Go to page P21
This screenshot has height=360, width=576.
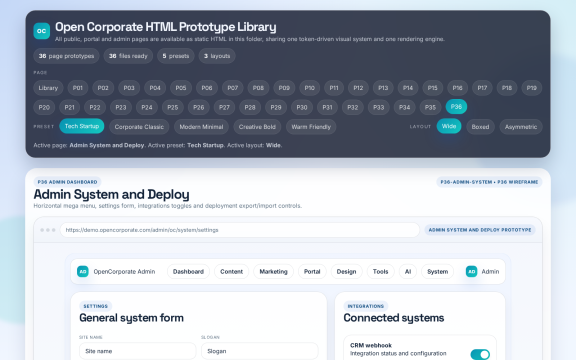(x=69, y=107)
